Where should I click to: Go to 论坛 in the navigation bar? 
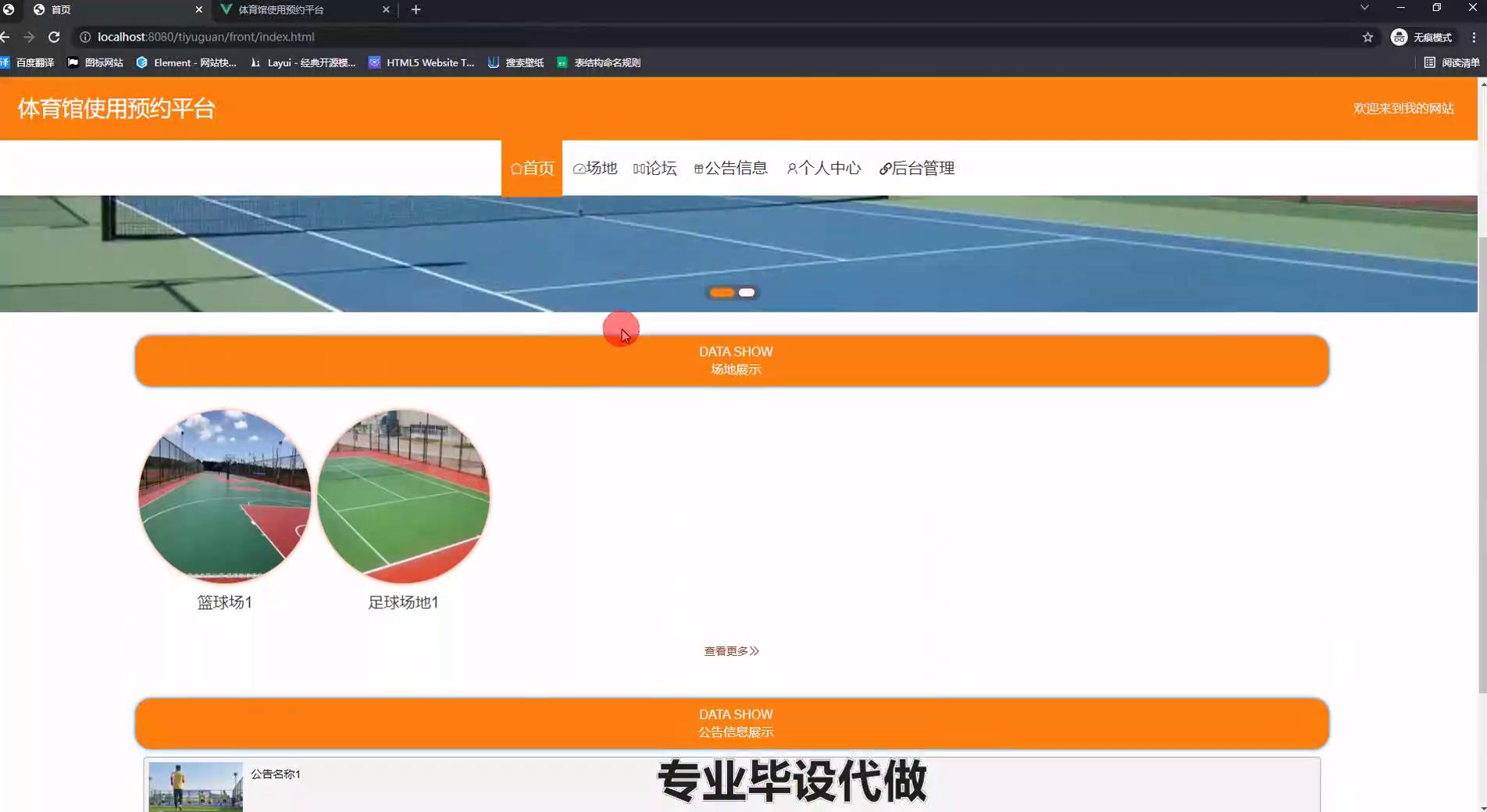click(x=655, y=168)
